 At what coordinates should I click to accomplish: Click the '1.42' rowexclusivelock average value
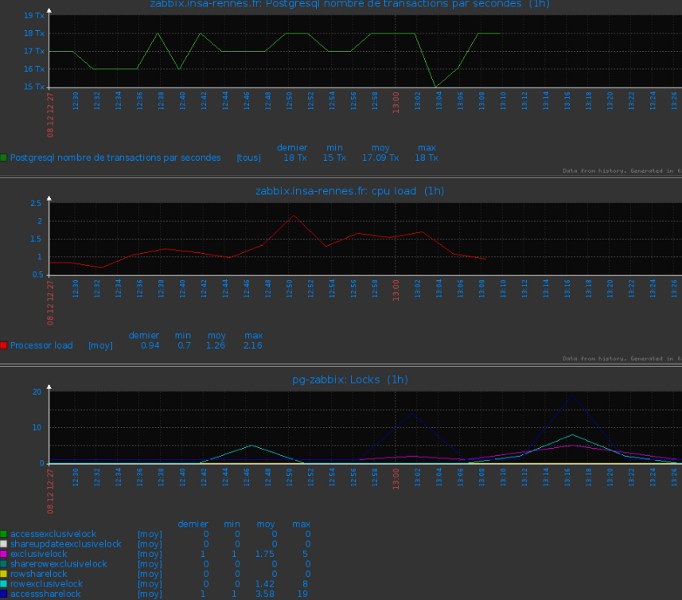click(x=265, y=584)
